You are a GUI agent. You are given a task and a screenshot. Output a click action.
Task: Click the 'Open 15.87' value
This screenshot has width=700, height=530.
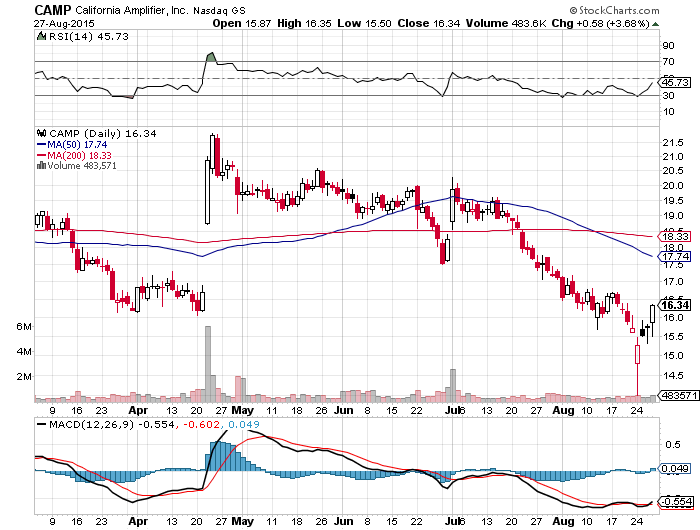pos(242,23)
